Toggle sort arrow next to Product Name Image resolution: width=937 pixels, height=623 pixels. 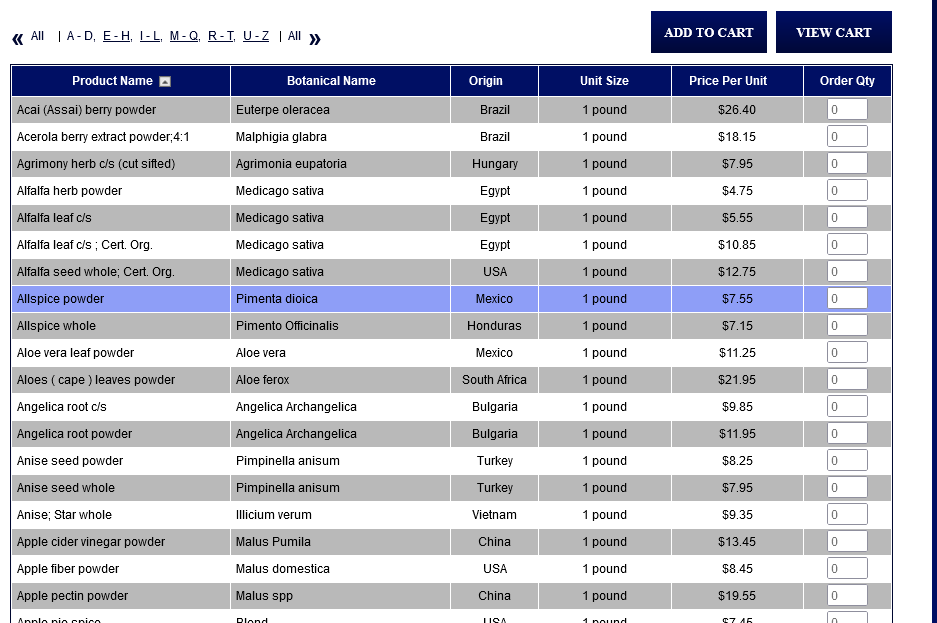tap(165, 82)
